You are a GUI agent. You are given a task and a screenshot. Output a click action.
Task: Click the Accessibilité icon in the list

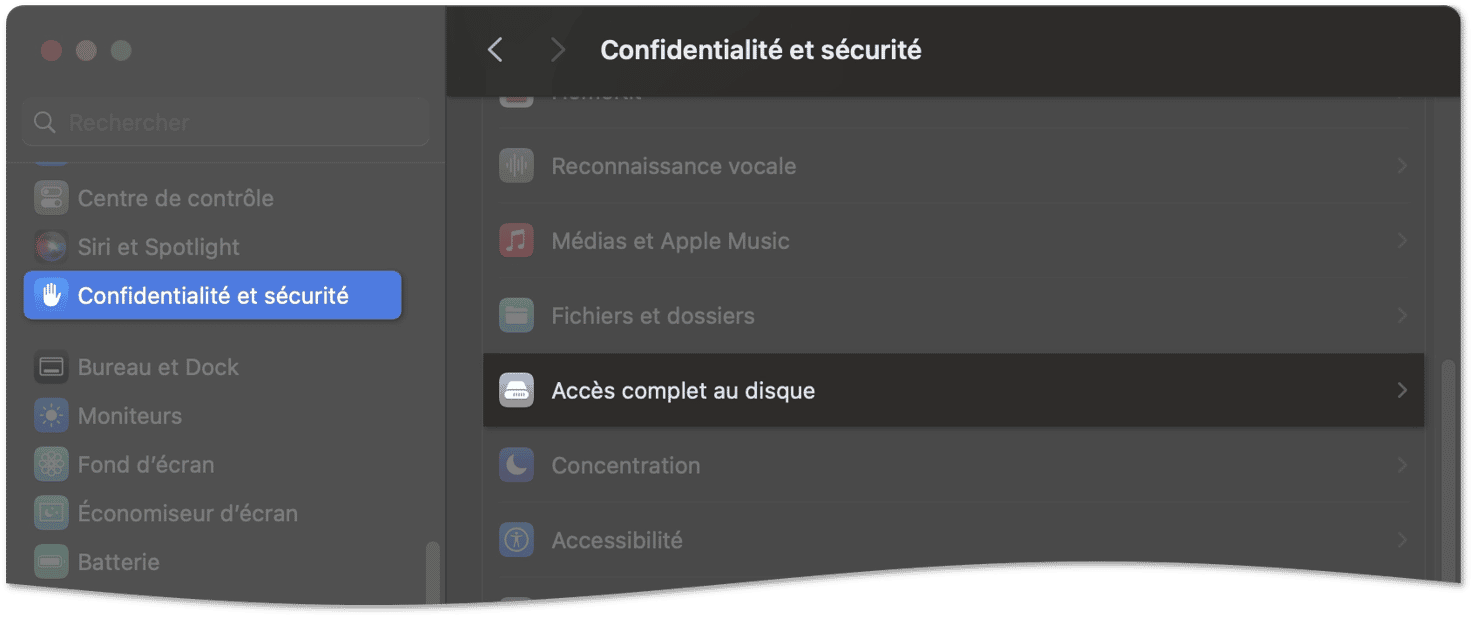(x=517, y=540)
